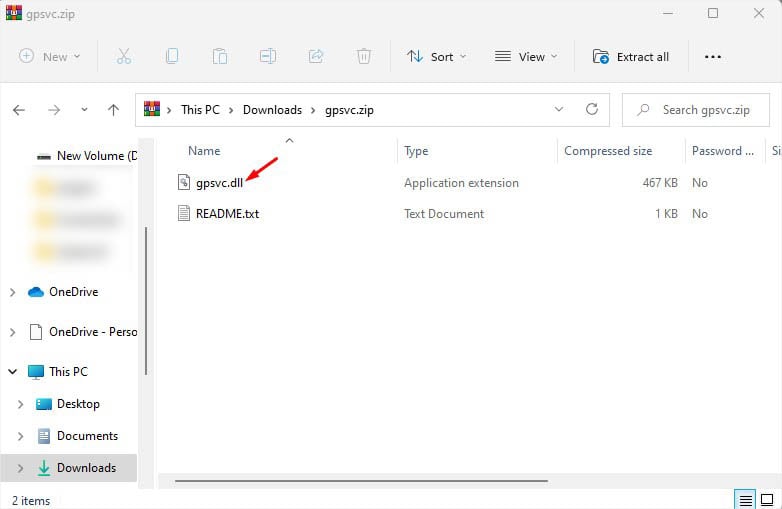
Task: Click the window title bar WinRAR icon
Action: [13, 12]
